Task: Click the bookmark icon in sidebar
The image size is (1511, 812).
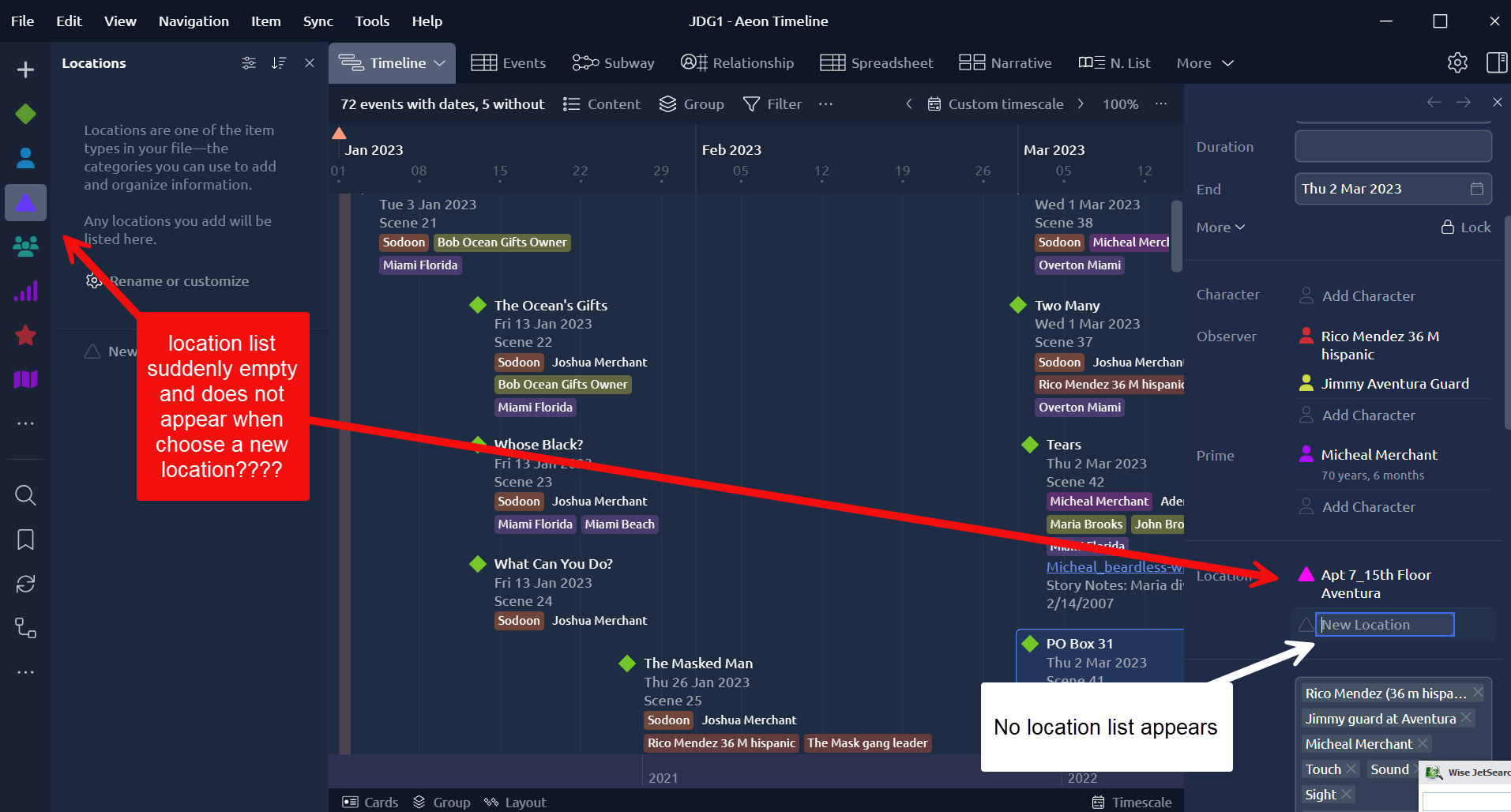Action: 25,540
